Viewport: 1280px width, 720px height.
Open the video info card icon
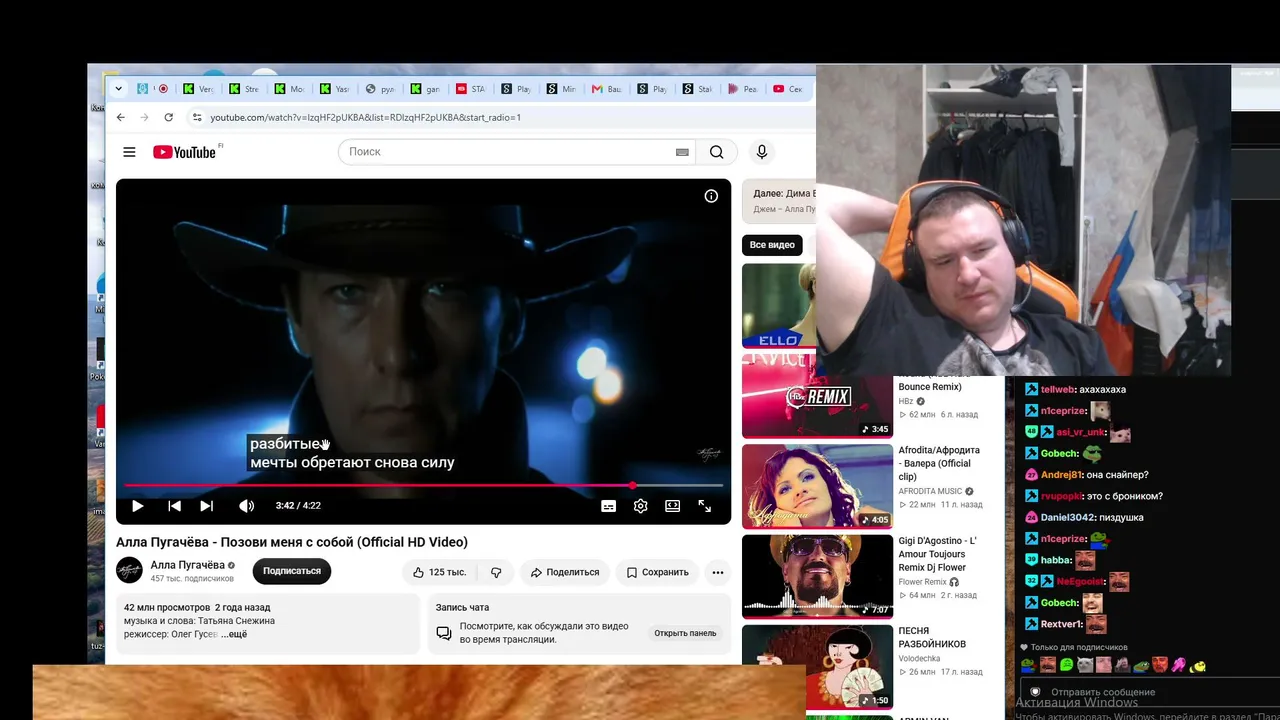711,196
